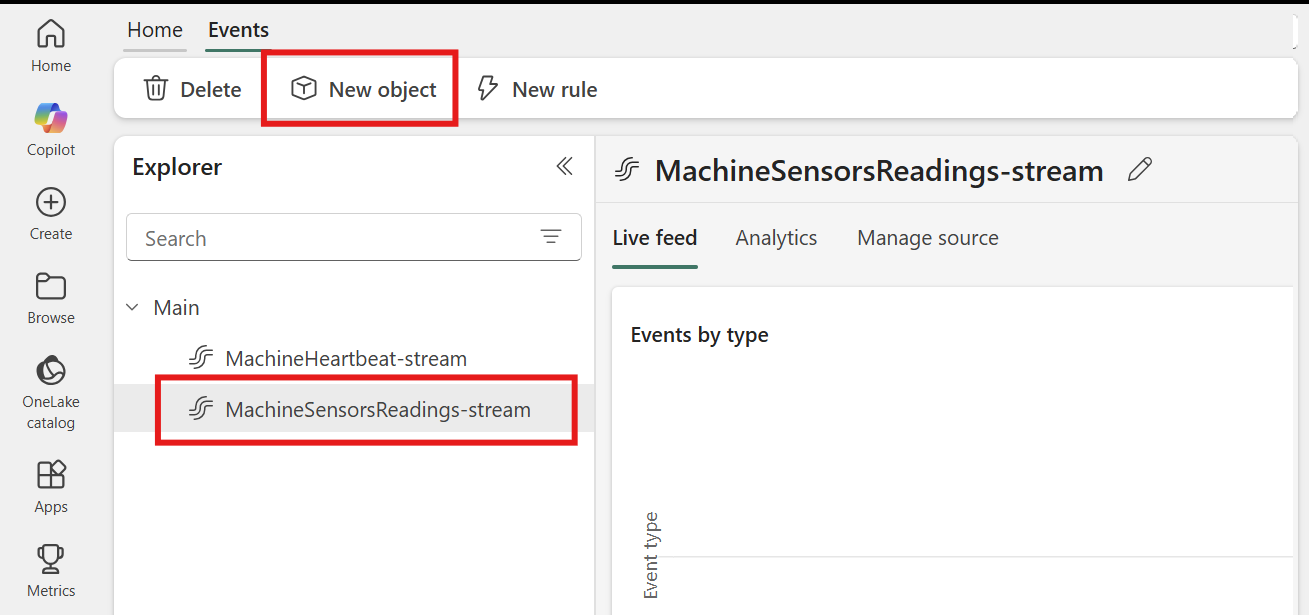Click the Events by type heading
The image size is (1309, 615).
point(700,335)
